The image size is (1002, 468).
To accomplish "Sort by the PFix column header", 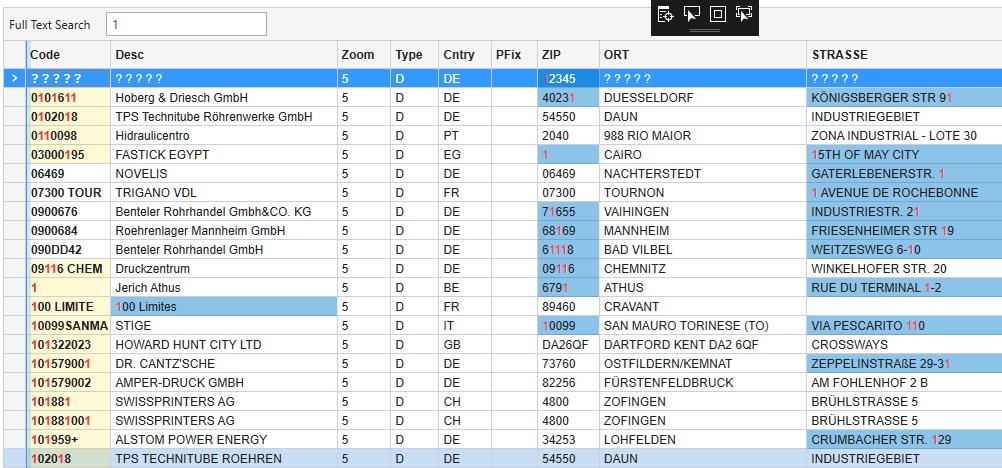I will click(514, 55).
